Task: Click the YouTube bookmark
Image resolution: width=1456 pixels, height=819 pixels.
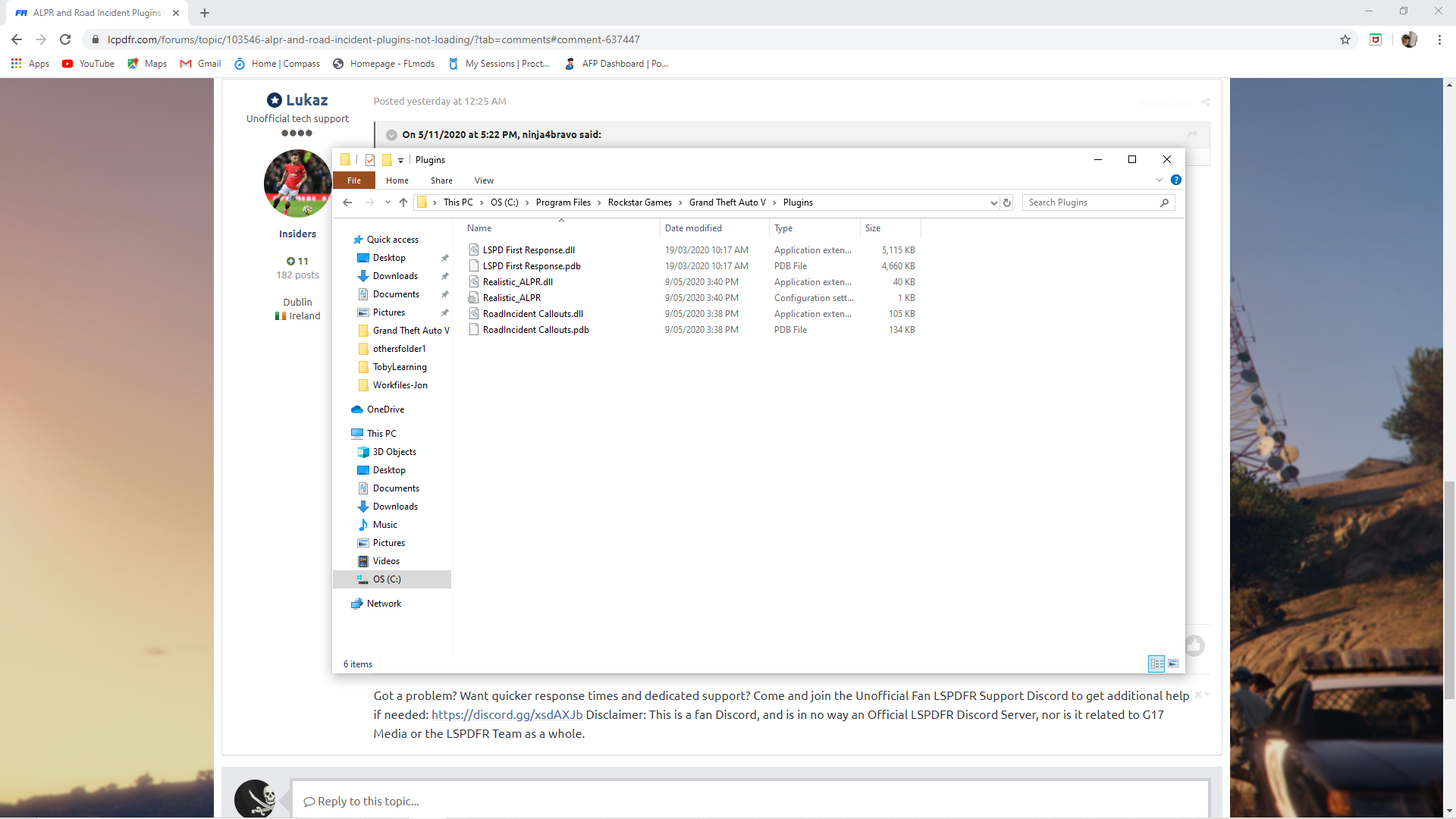Action: point(89,64)
